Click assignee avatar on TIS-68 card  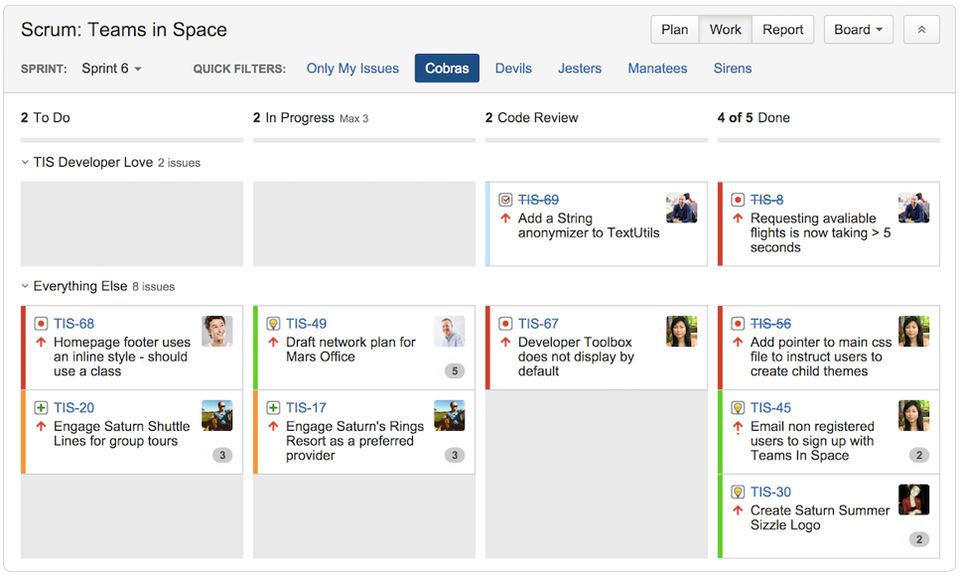pyautogui.click(x=217, y=331)
